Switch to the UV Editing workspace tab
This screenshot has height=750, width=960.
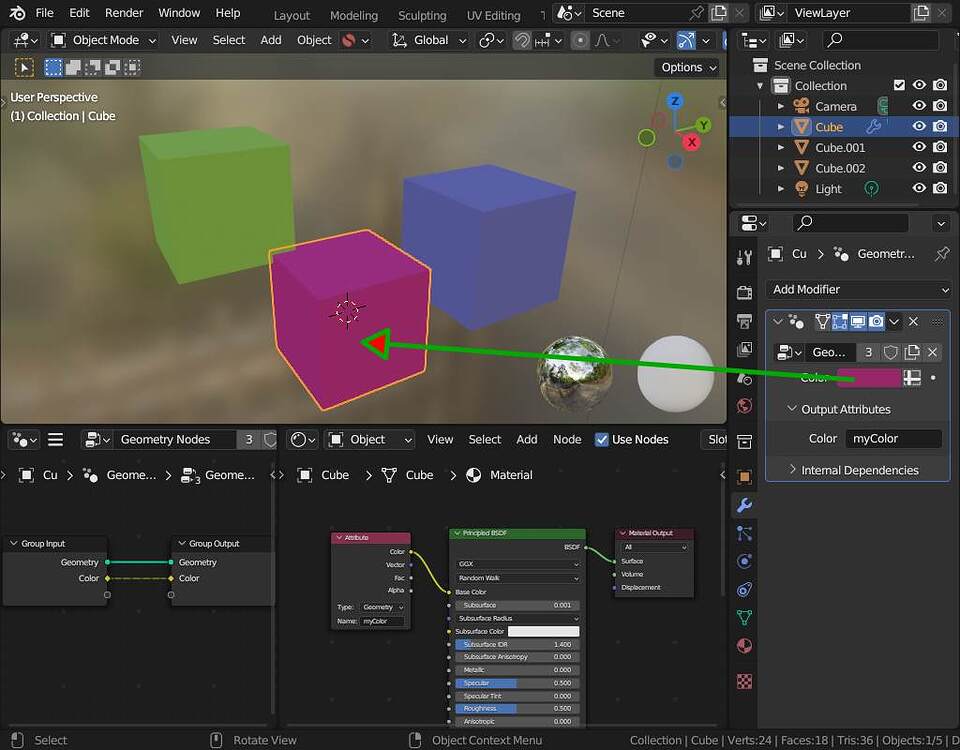(x=493, y=15)
